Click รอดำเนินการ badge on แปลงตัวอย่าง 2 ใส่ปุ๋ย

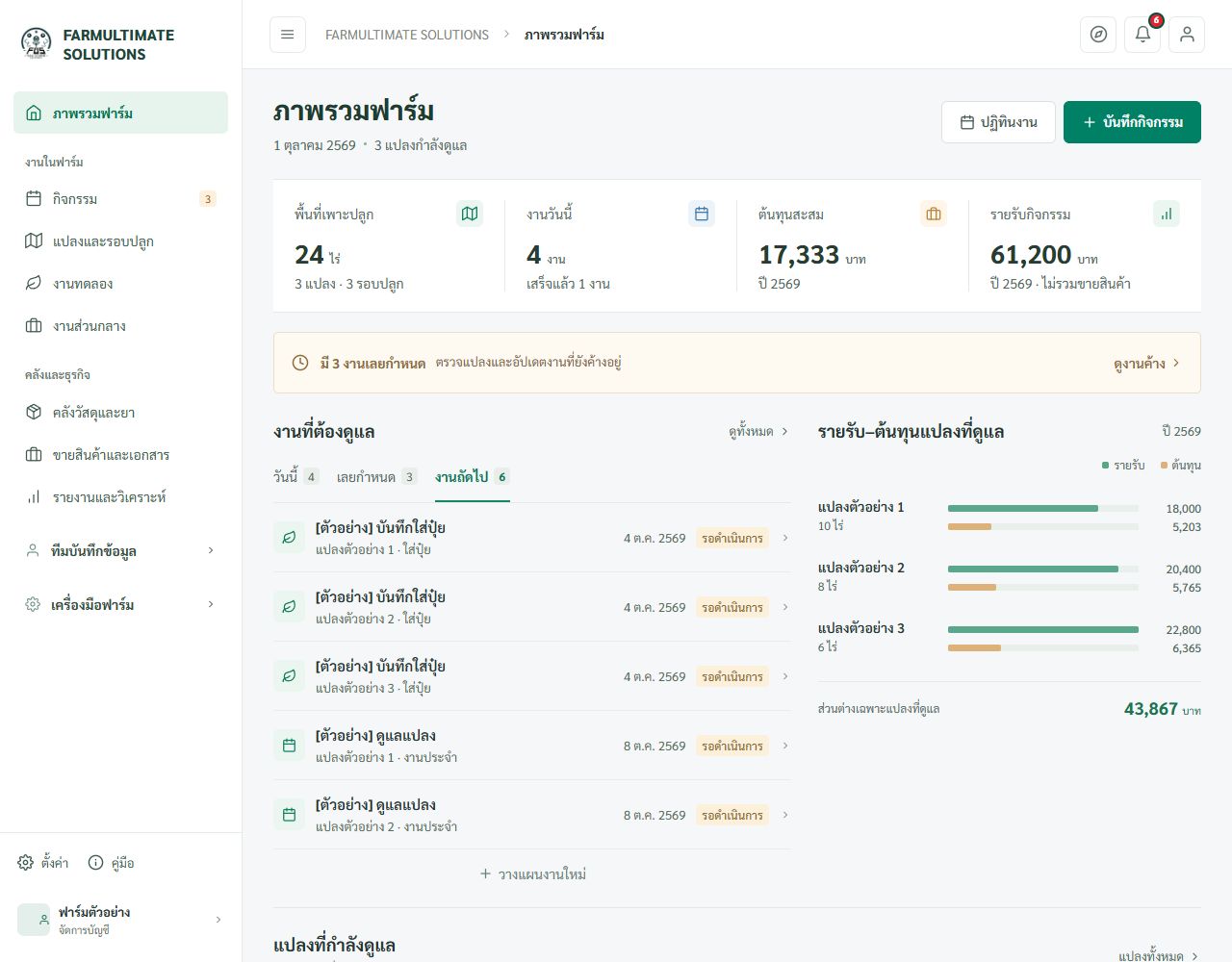(732, 607)
